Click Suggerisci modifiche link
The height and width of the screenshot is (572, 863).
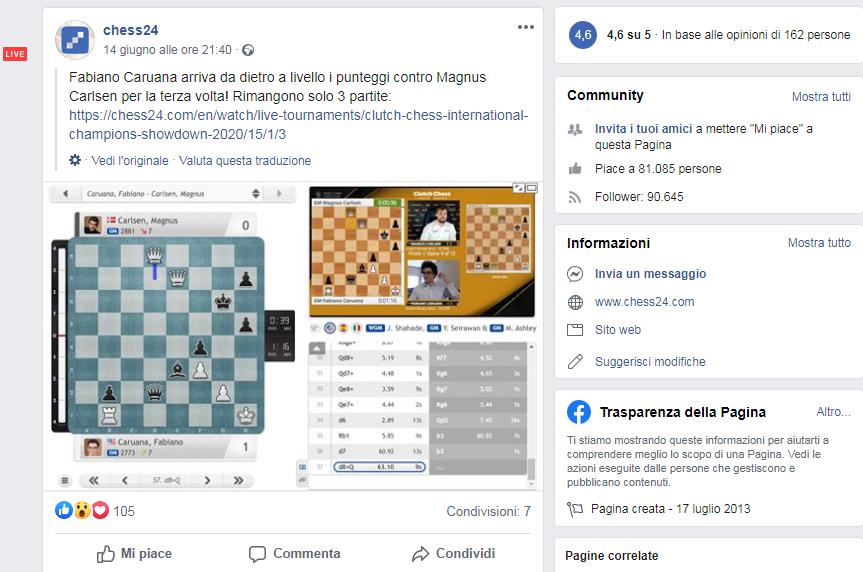pyautogui.click(x=650, y=362)
